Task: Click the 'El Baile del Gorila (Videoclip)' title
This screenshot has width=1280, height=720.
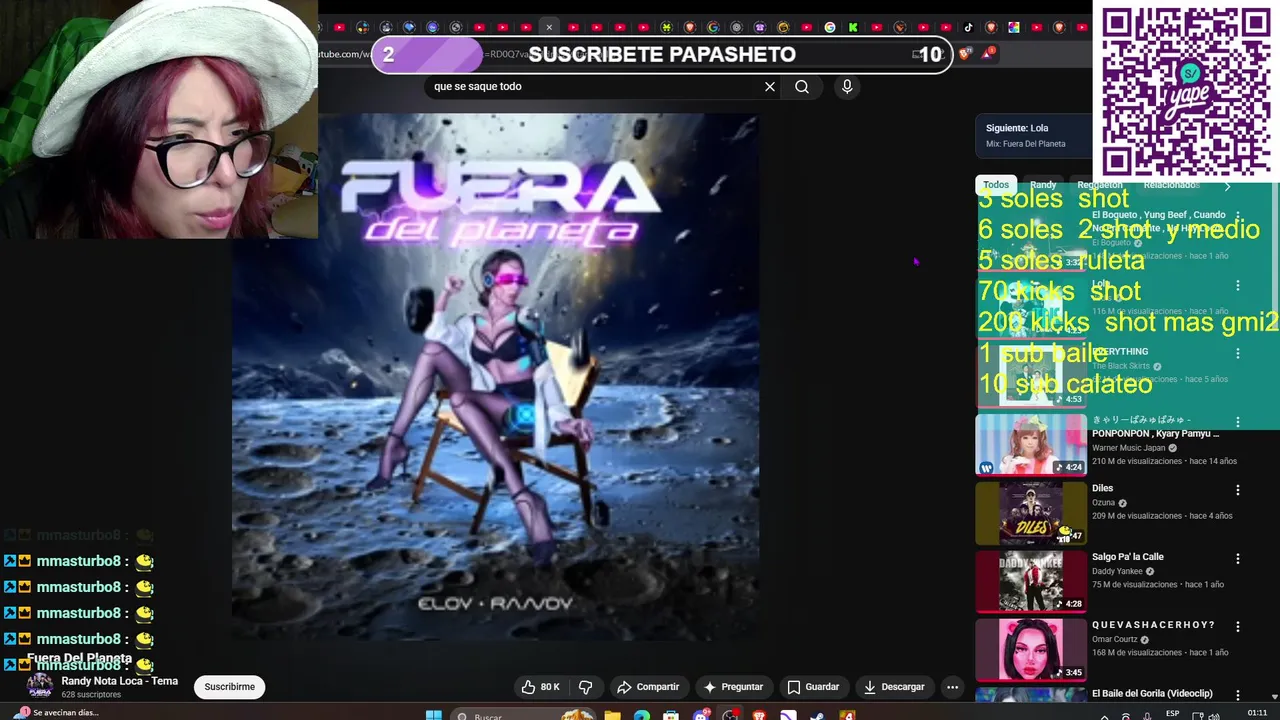Action: point(1152,694)
